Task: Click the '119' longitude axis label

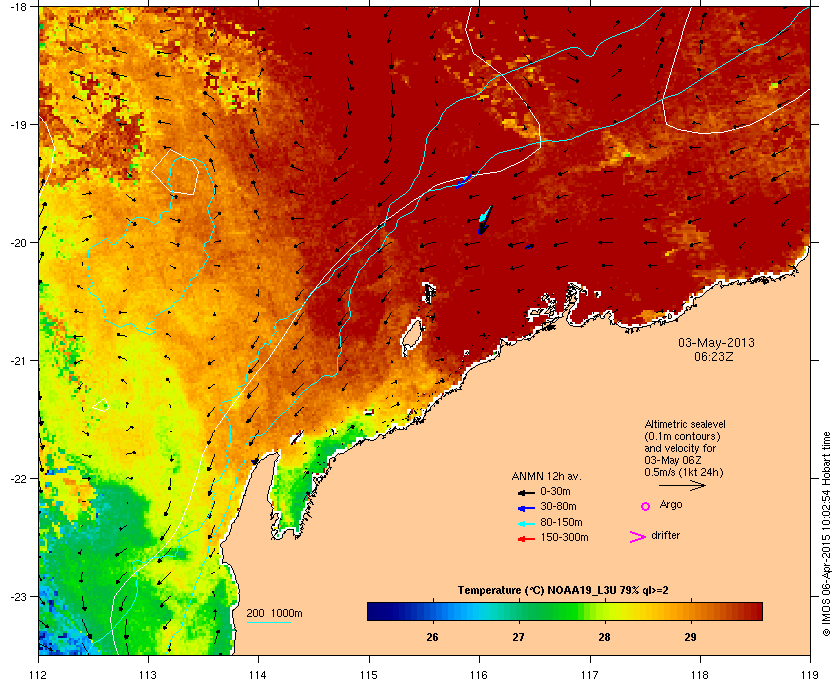Action: coord(811,674)
